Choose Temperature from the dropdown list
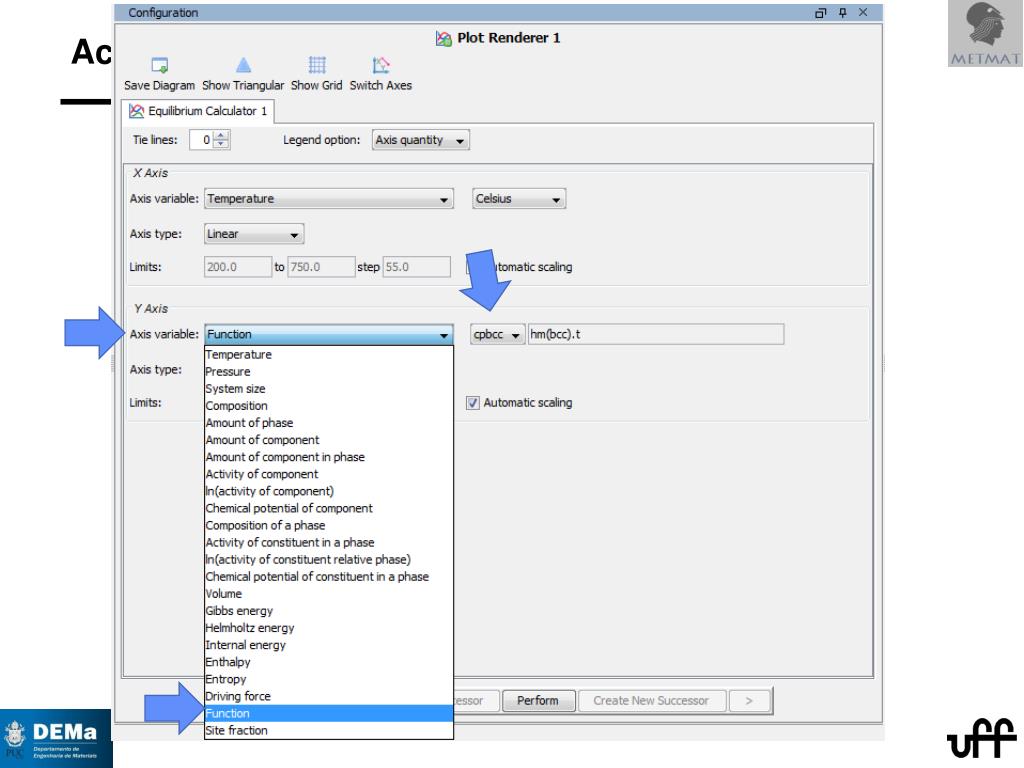The image size is (1024, 768). (328, 355)
